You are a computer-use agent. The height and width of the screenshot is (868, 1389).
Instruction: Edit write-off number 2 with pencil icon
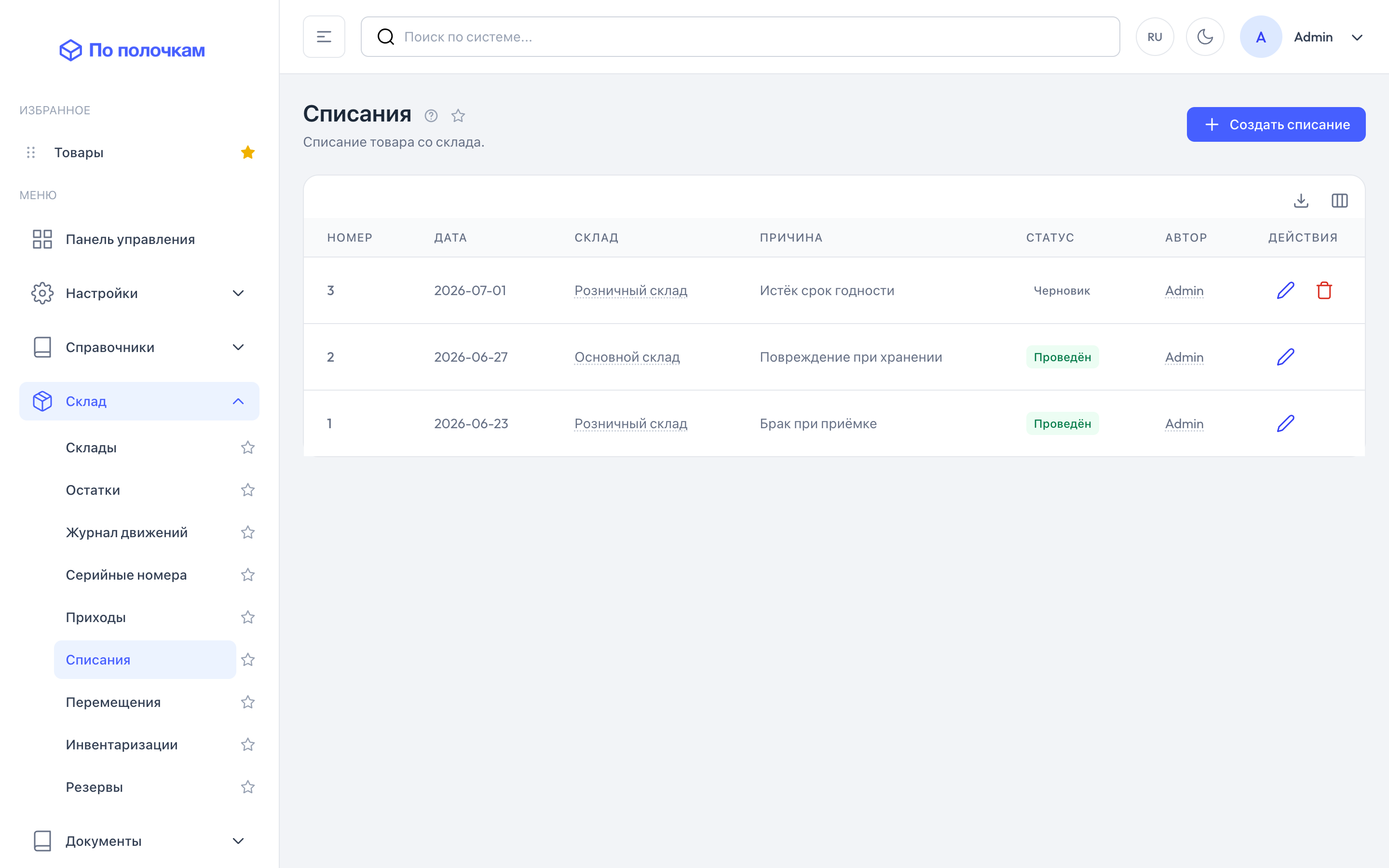pos(1286,357)
